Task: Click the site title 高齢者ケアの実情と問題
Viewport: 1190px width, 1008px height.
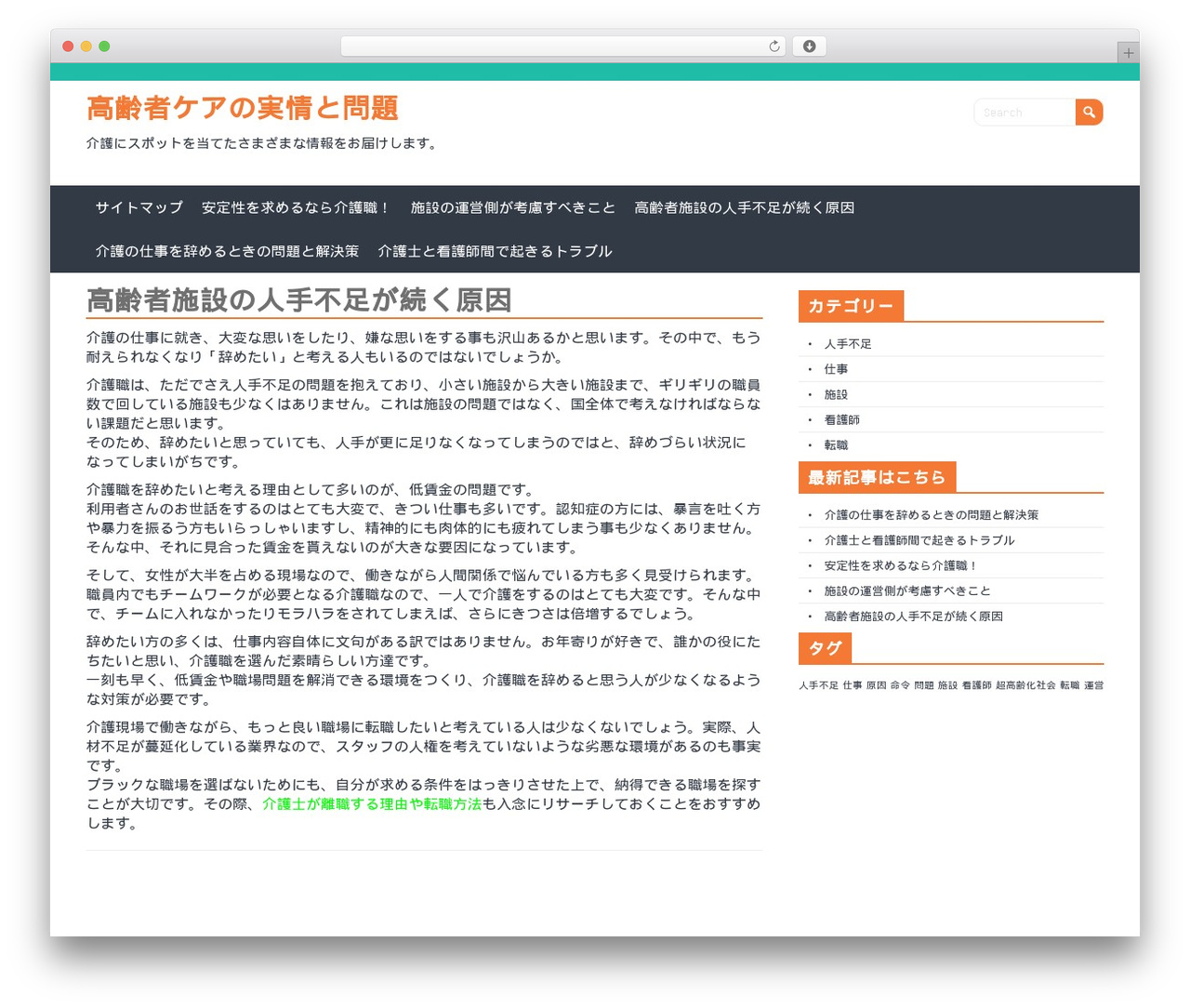Action: tap(242, 108)
